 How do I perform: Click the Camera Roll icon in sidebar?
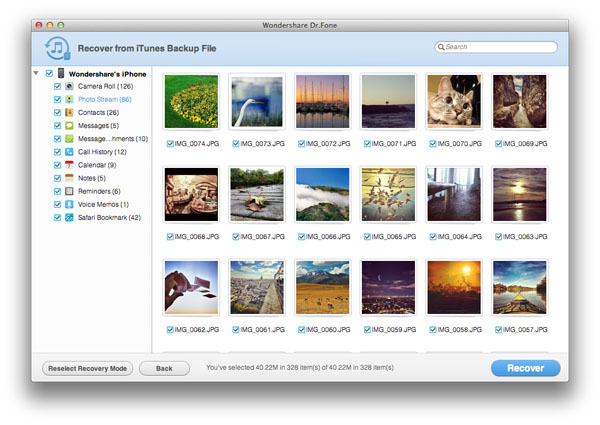pos(69,86)
